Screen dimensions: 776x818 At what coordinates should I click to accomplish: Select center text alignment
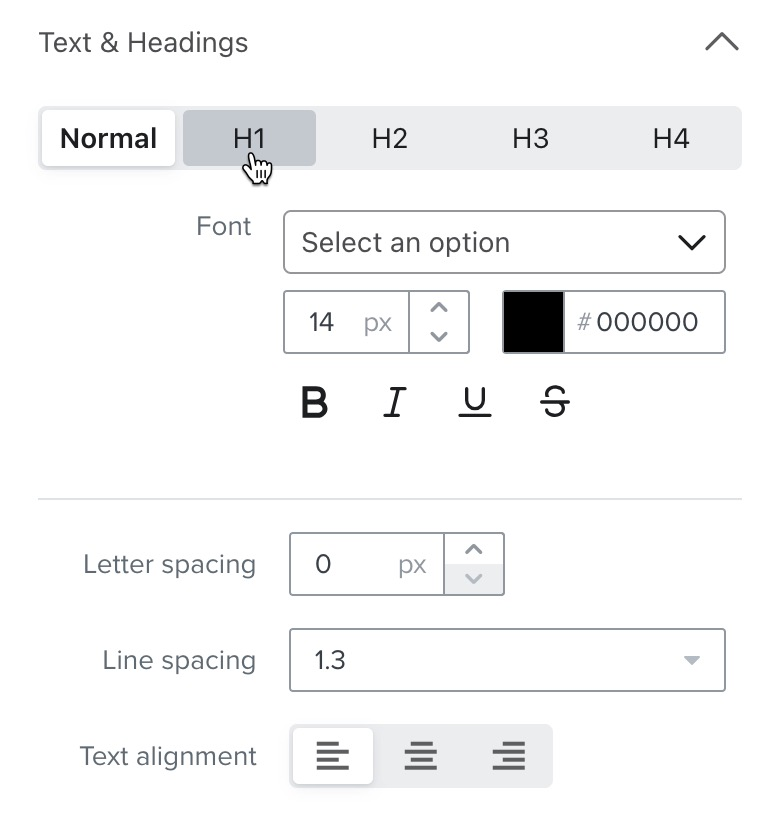[420, 756]
